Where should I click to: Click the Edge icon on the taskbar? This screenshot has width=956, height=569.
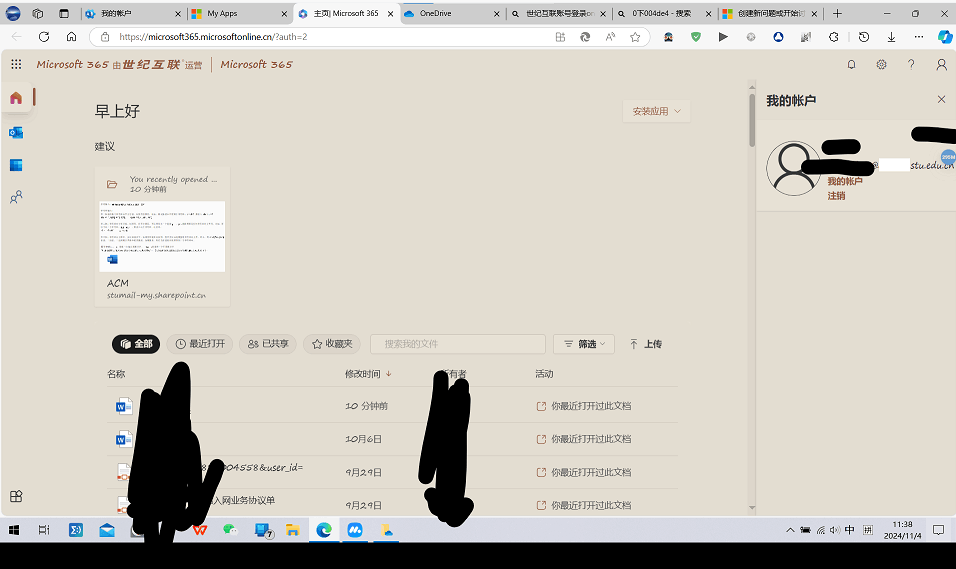coord(324,530)
